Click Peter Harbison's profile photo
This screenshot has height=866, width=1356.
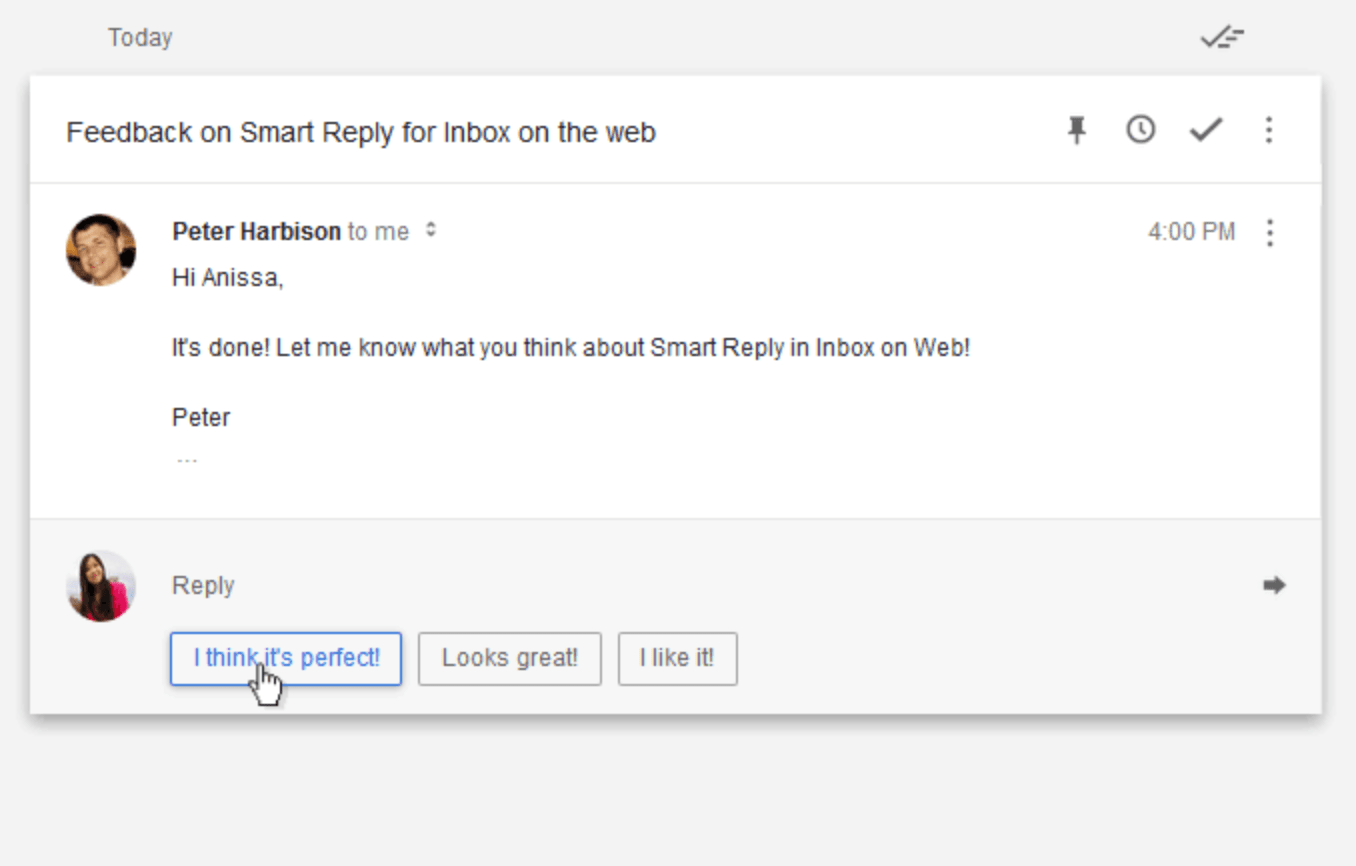click(101, 250)
